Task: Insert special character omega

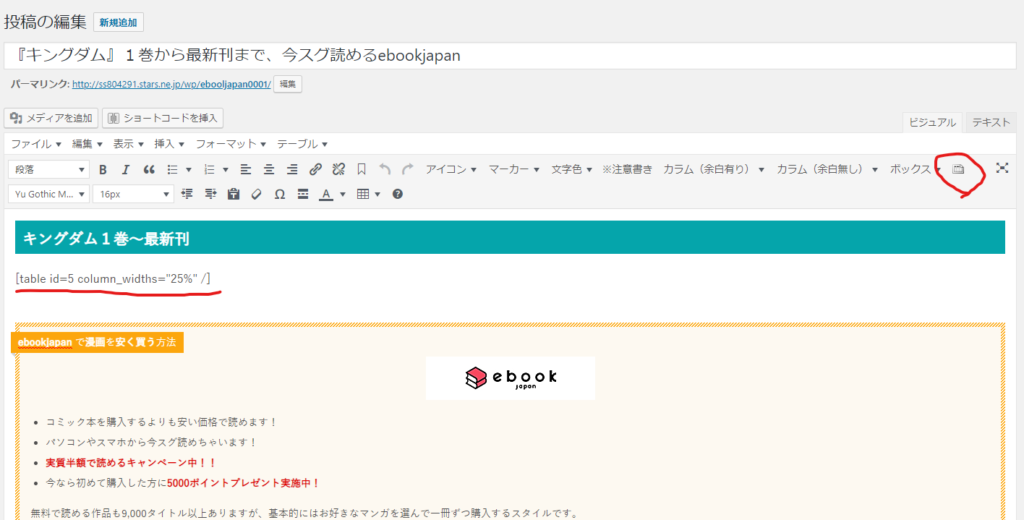Action: (x=280, y=194)
